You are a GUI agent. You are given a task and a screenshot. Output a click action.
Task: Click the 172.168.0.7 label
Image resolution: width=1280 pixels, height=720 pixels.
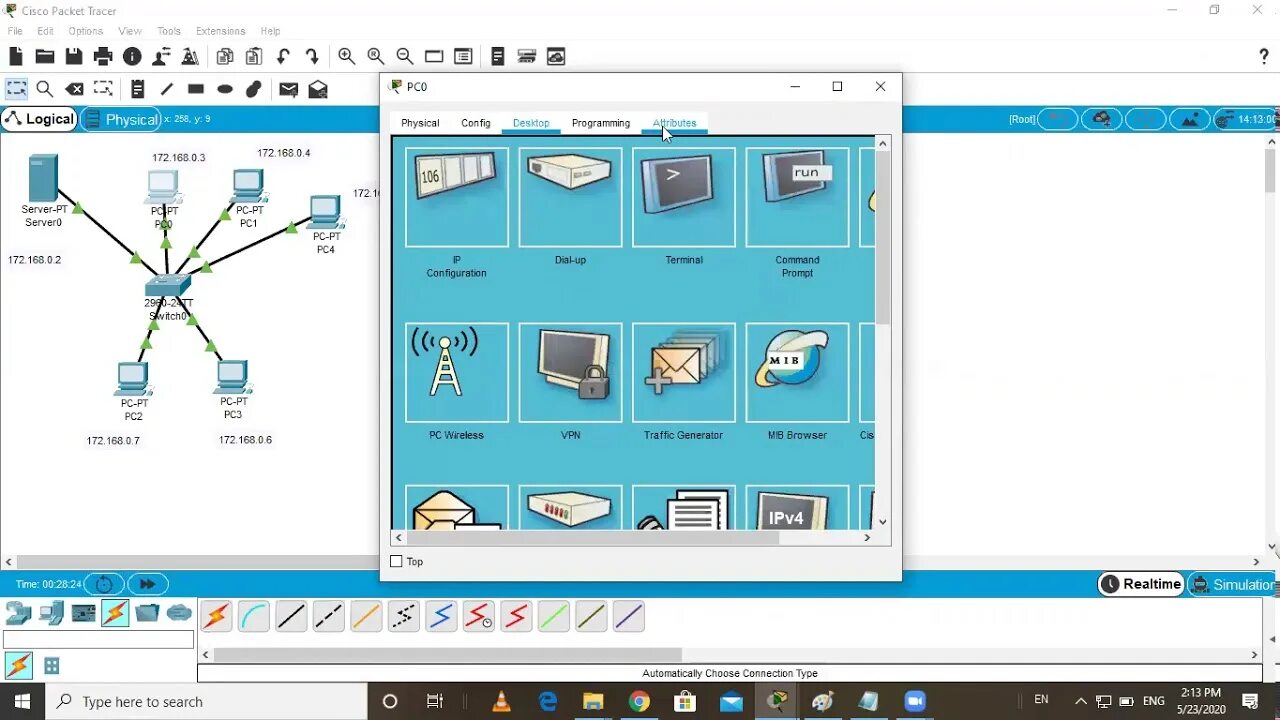(113, 440)
